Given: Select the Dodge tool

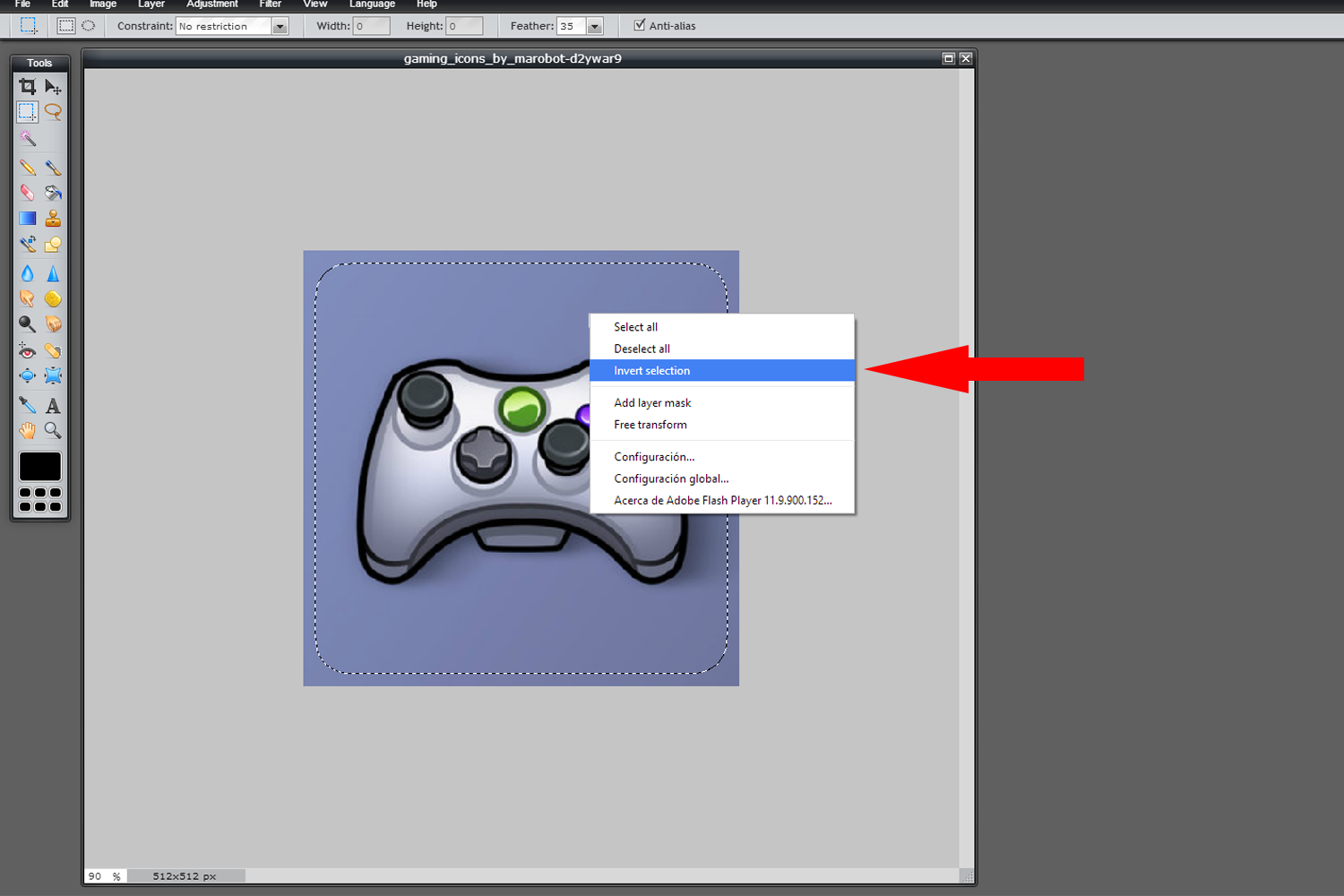Looking at the screenshot, I should (x=28, y=323).
